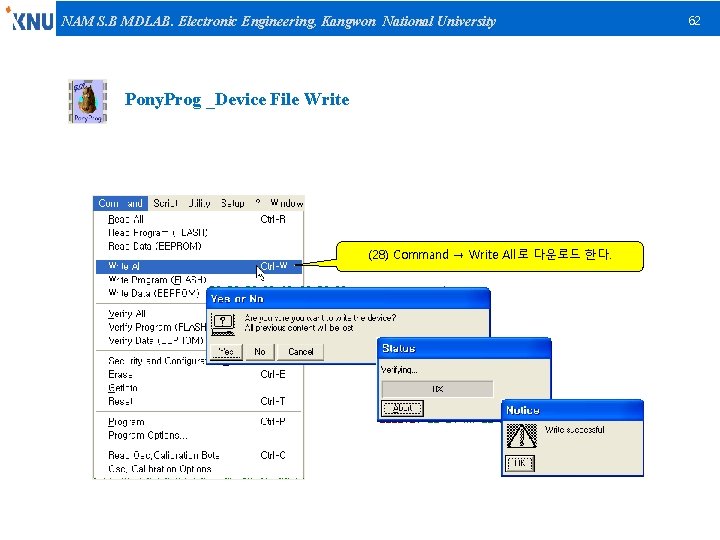Viewport: 720px width, 540px height.
Task: Choose Read Data (EEPROM) entry
Action: tap(198, 246)
